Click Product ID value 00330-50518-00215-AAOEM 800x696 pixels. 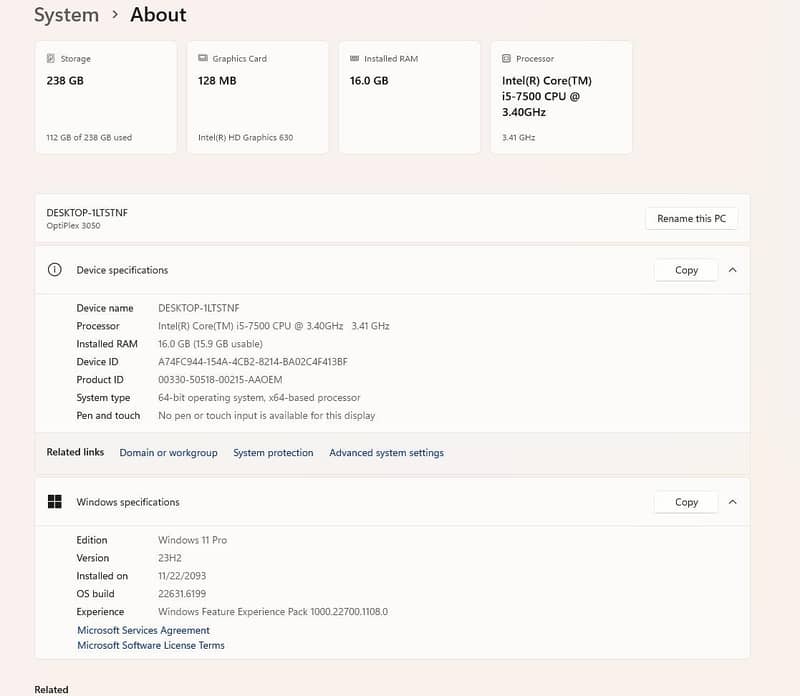[x=220, y=380]
